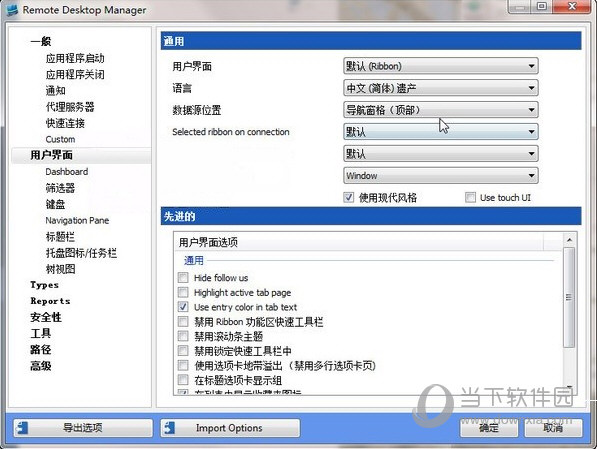Open the 数据源位置 dropdown
This screenshot has height=449, width=597.
(441, 110)
